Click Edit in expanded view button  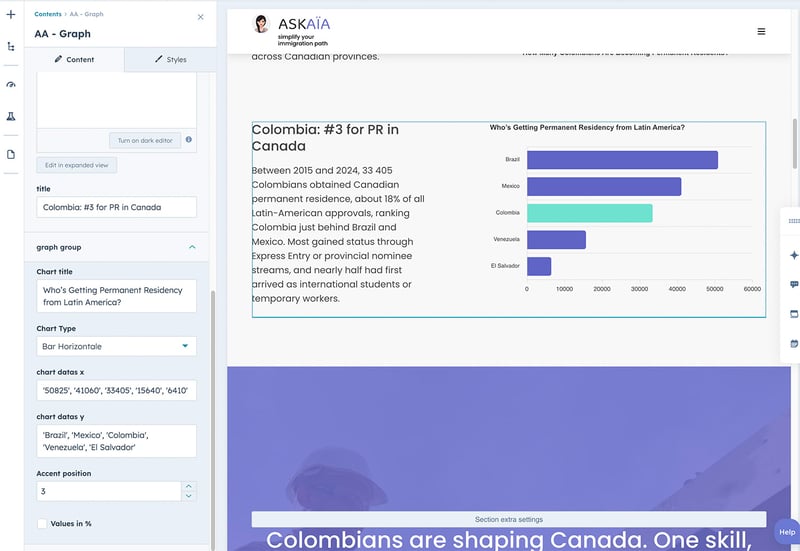(x=77, y=165)
